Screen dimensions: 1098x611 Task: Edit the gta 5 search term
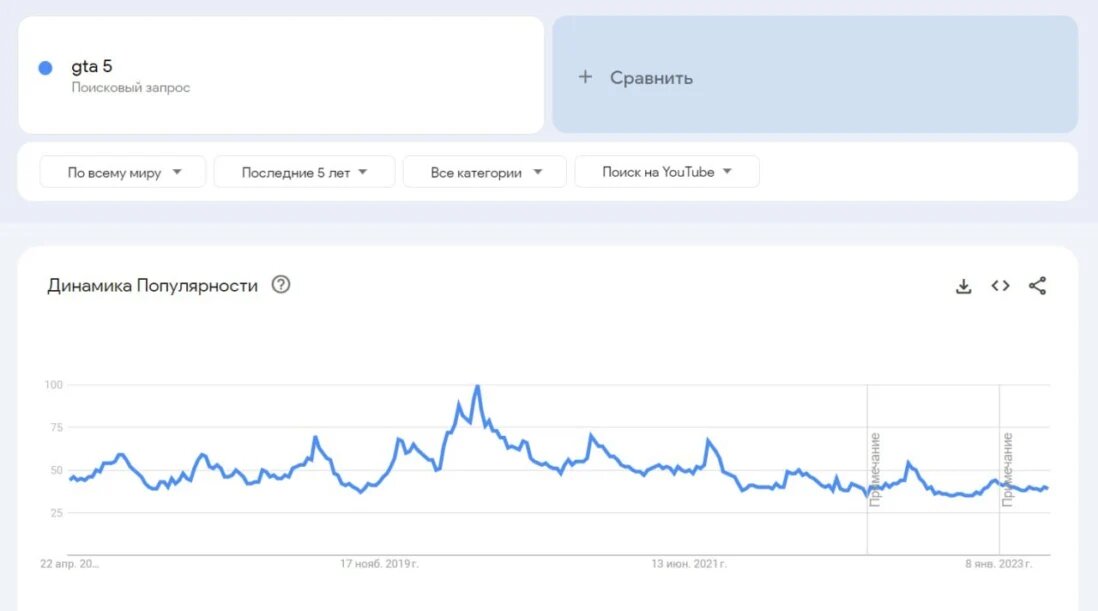92,66
